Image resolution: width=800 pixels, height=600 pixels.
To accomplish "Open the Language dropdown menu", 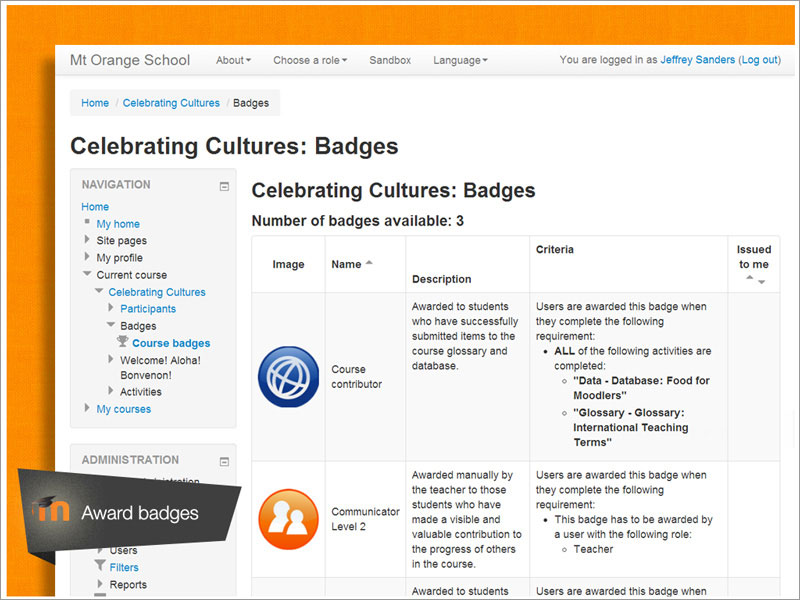I will pyautogui.click(x=460, y=60).
